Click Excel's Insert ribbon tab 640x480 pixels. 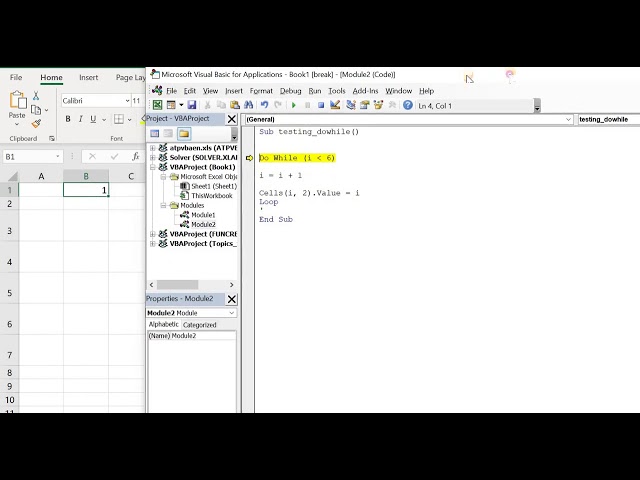[x=89, y=78]
